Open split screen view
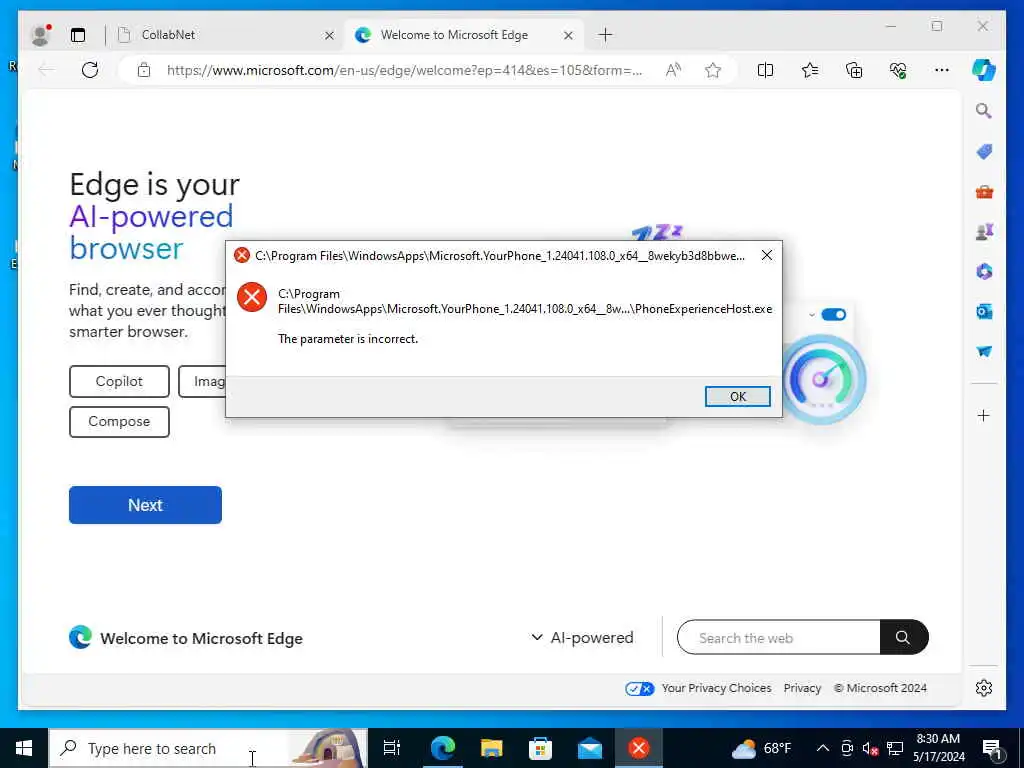 click(x=765, y=70)
